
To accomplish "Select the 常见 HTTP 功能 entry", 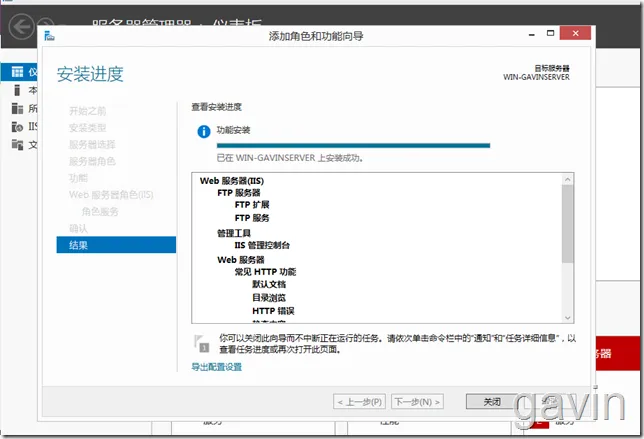I will tap(265, 272).
